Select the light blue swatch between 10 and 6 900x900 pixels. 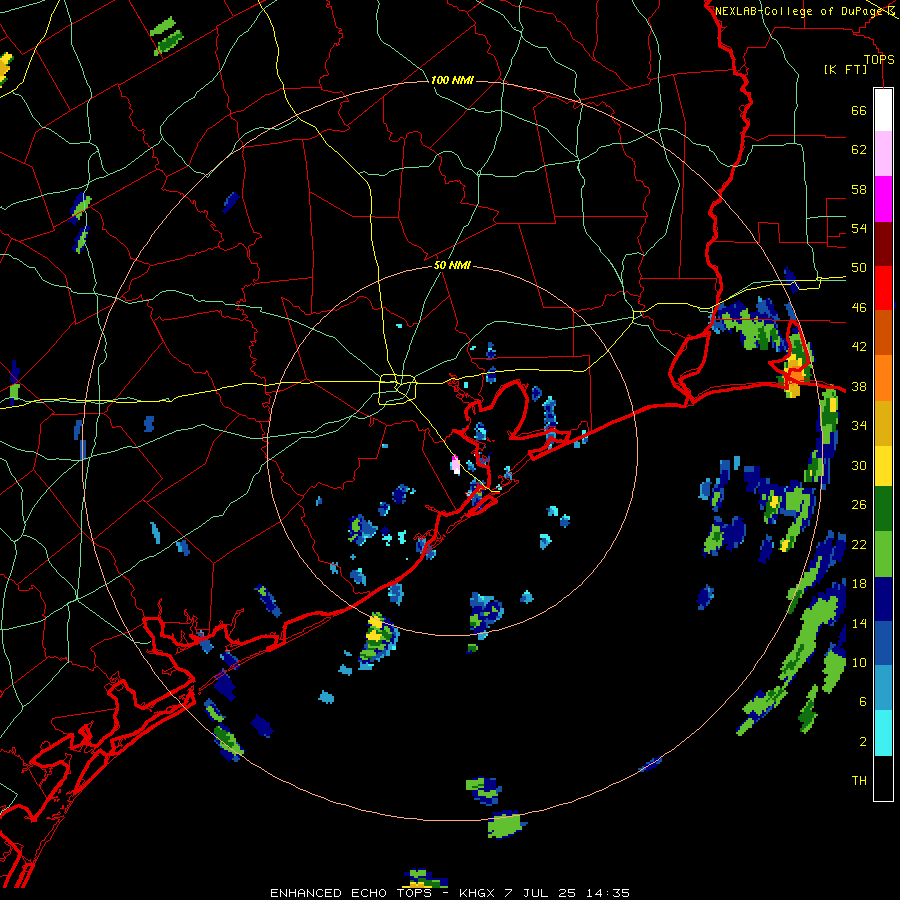click(x=883, y=688)
